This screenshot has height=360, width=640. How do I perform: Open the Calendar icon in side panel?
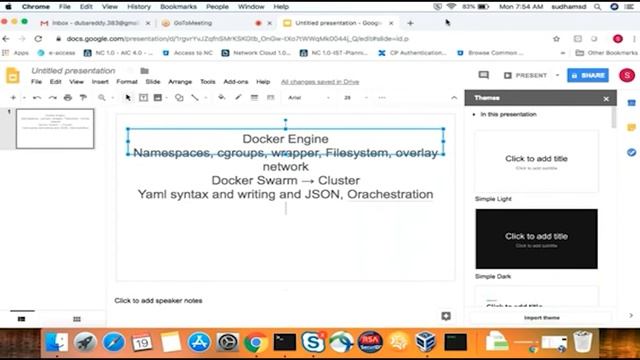tap(631, 103)
